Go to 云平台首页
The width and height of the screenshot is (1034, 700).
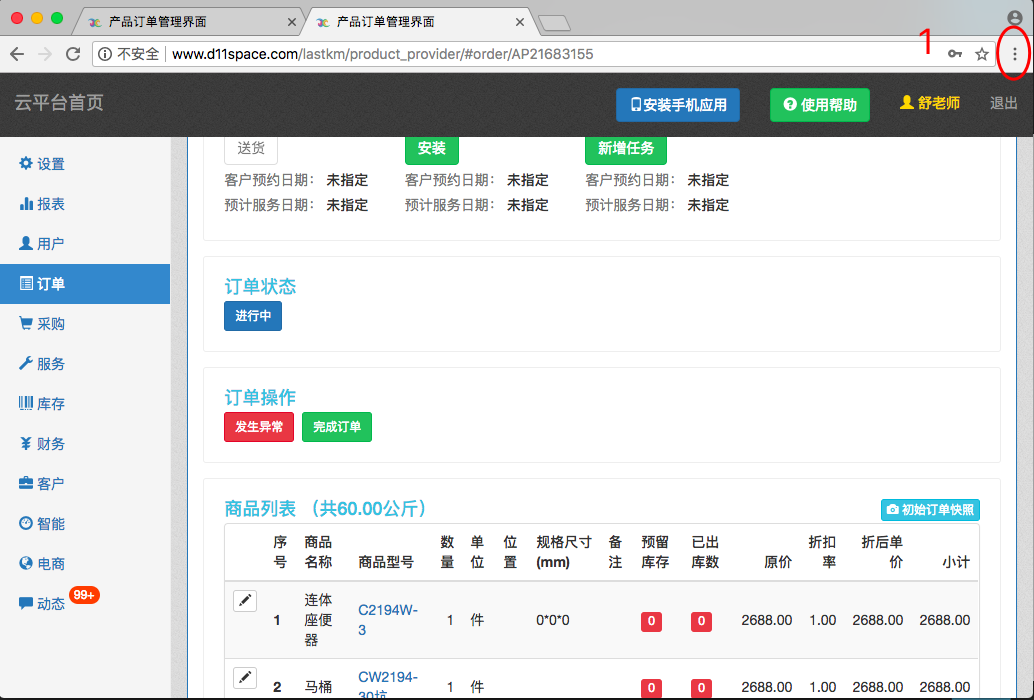59,103
